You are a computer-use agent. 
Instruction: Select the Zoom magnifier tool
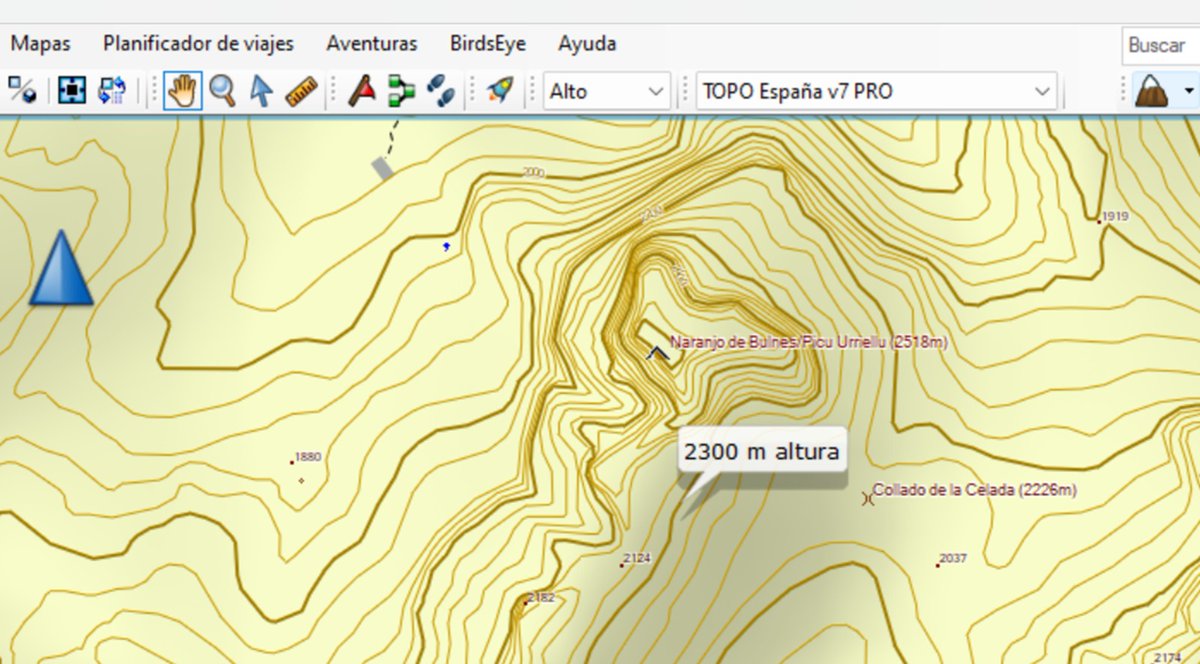222,91
